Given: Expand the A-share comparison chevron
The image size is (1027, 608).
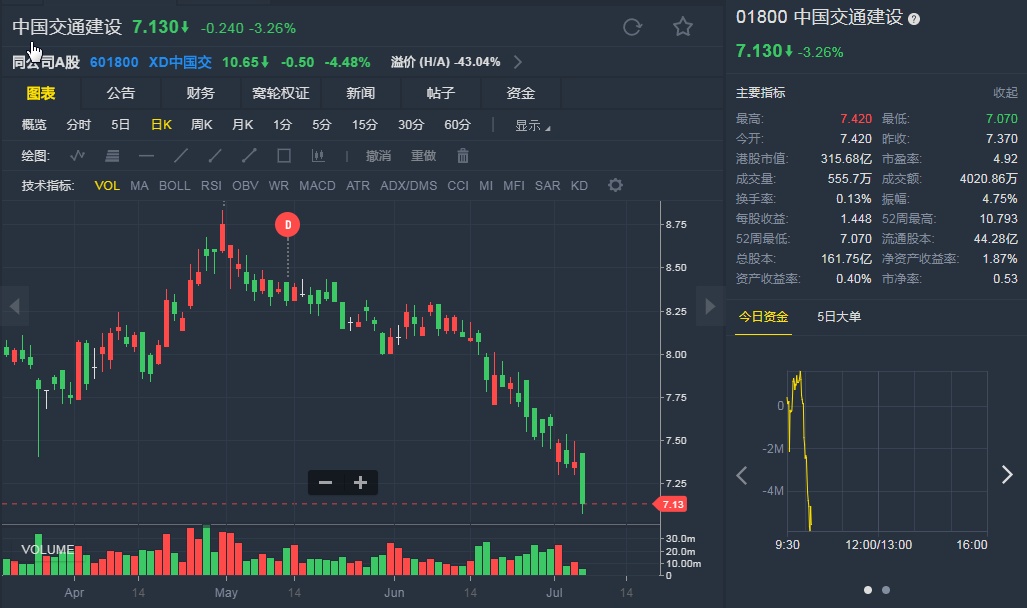Looking at the screenshot, I should 517,62.
